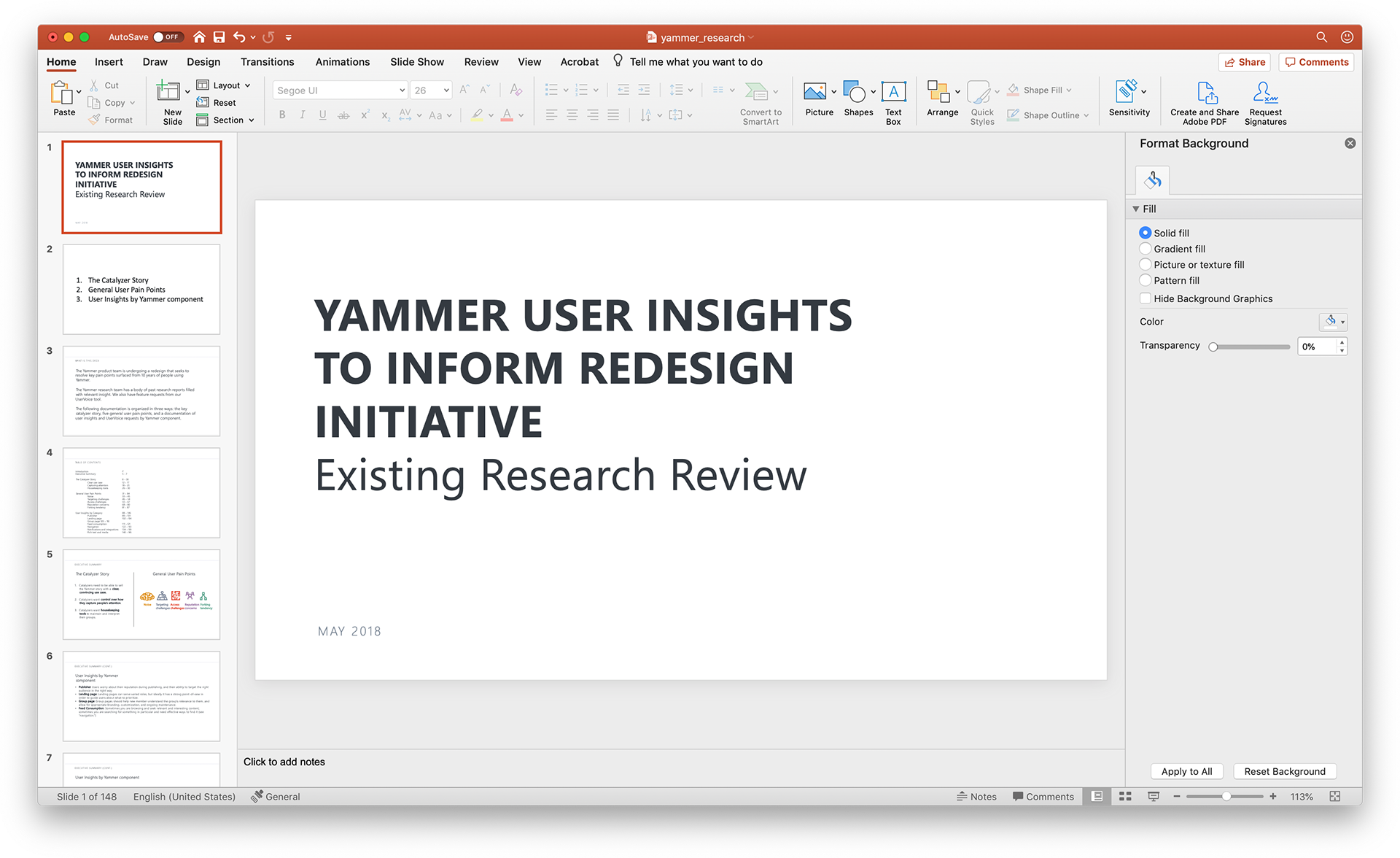
Task: Open the Shapes gallery
Action: point(858,98)
